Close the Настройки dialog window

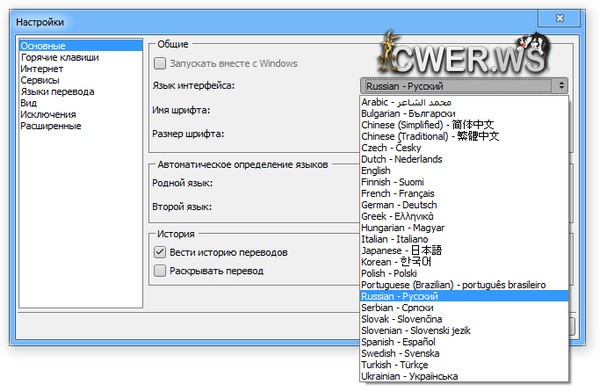[x=559, y=18]
